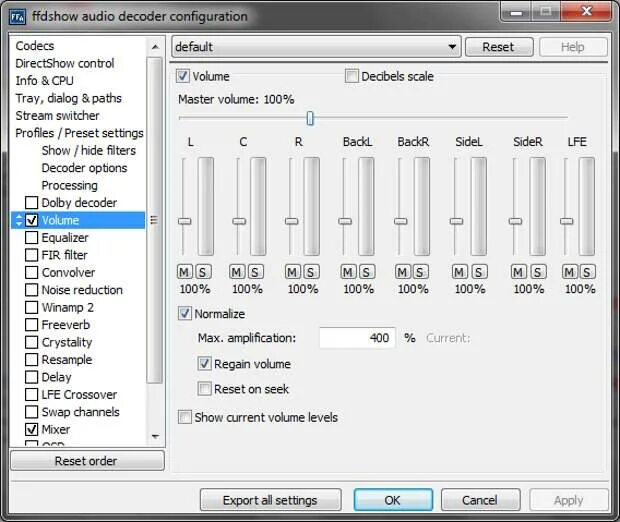Image resolution: width=620 pixels, height=522 pixels.
Task: Open Tray, dialog & paths page
Action: [x=68, y=98]
